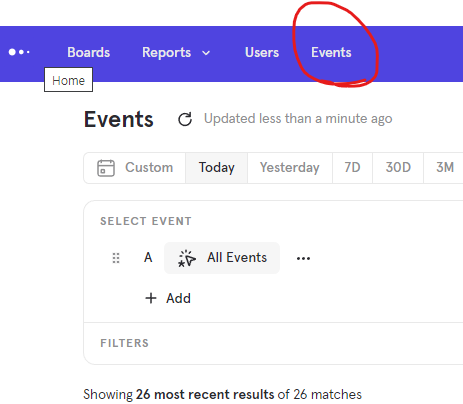Click 'Updated less than a minute ago' text
463x404 pixels.
(298, 119)
